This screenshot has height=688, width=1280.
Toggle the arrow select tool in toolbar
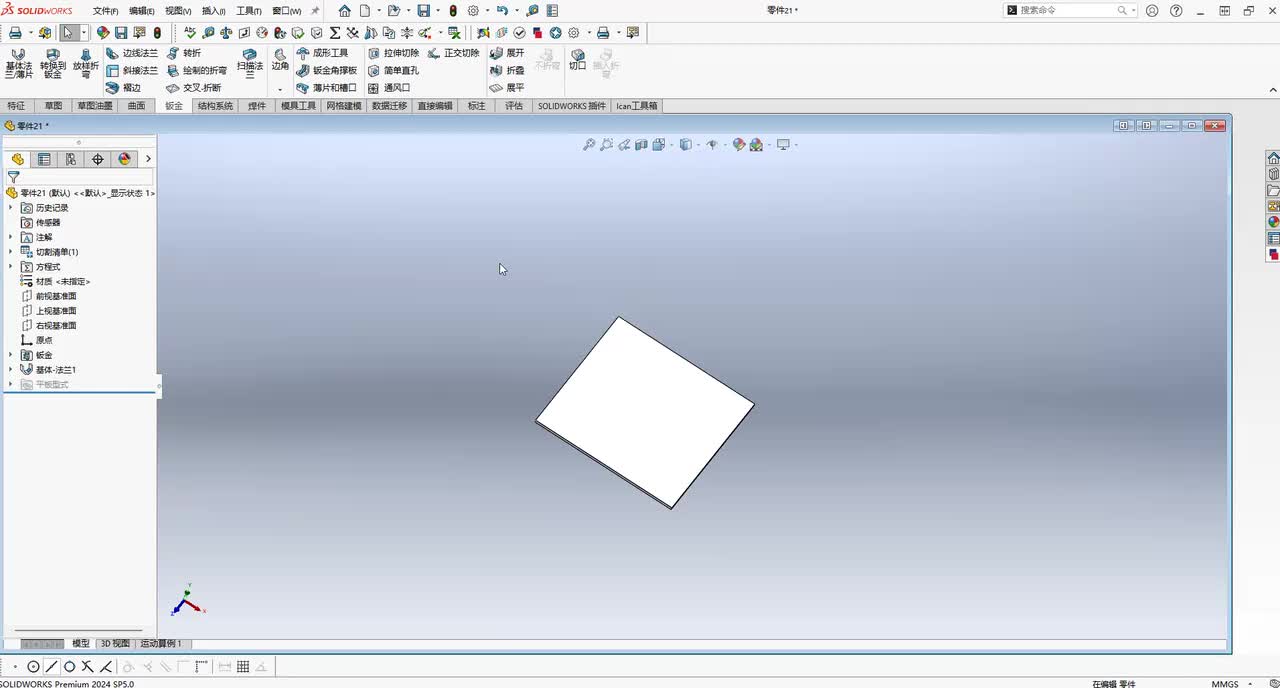click(x=67, y=33)
